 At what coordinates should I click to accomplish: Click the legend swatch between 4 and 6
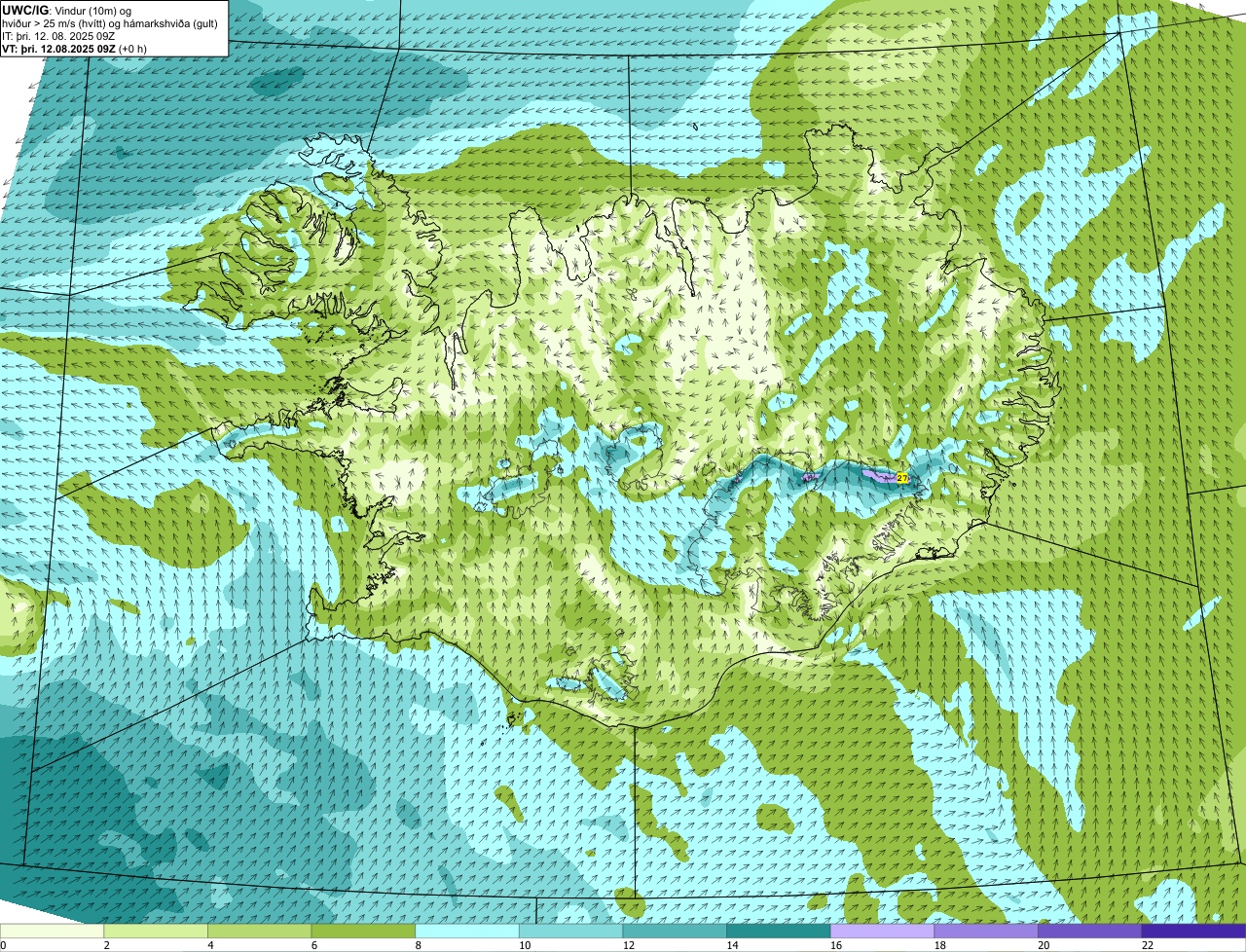point(259,931)
